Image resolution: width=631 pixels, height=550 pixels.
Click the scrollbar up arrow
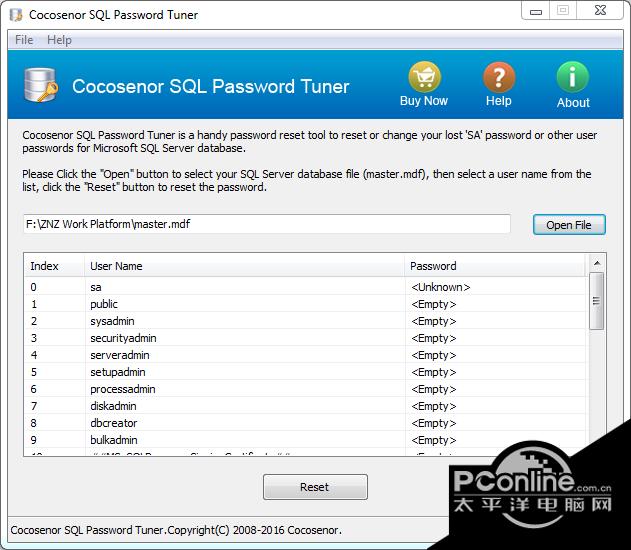pyautogui.click(x=597, y=263)
